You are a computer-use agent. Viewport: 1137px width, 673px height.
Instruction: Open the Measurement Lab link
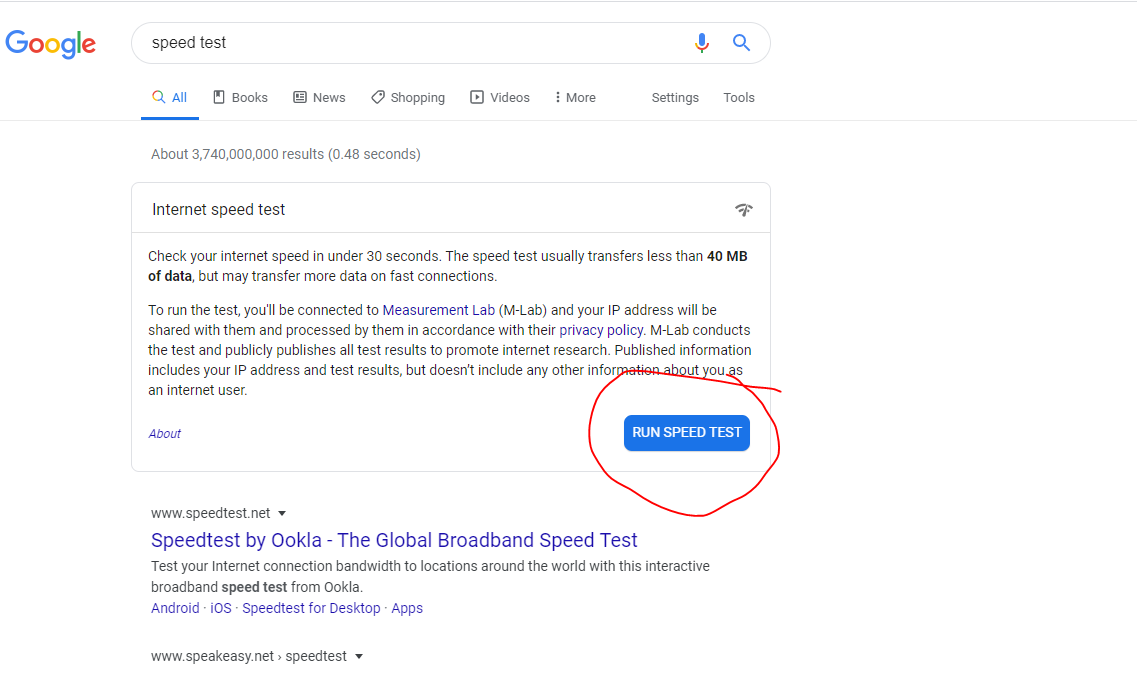pos(439,310)
